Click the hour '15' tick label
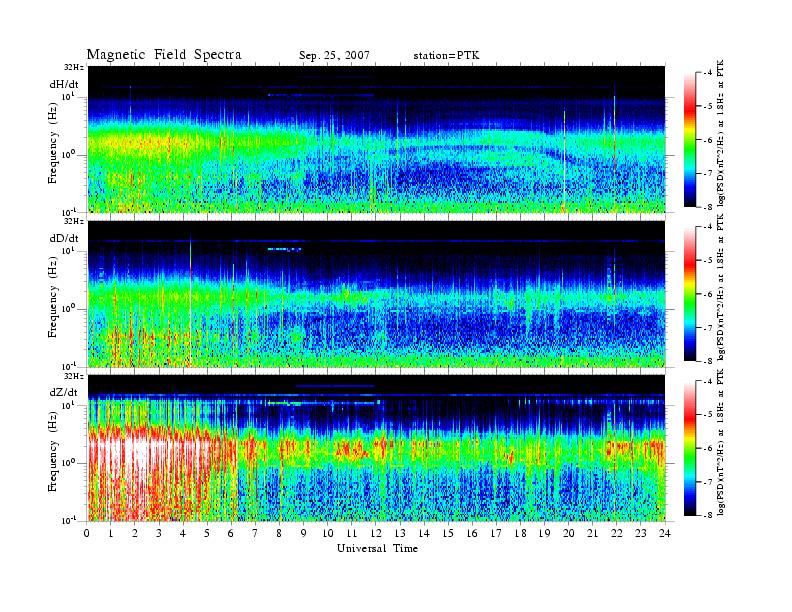The height and width of the screenshot is (612, 792). click(x=448, y=534)
